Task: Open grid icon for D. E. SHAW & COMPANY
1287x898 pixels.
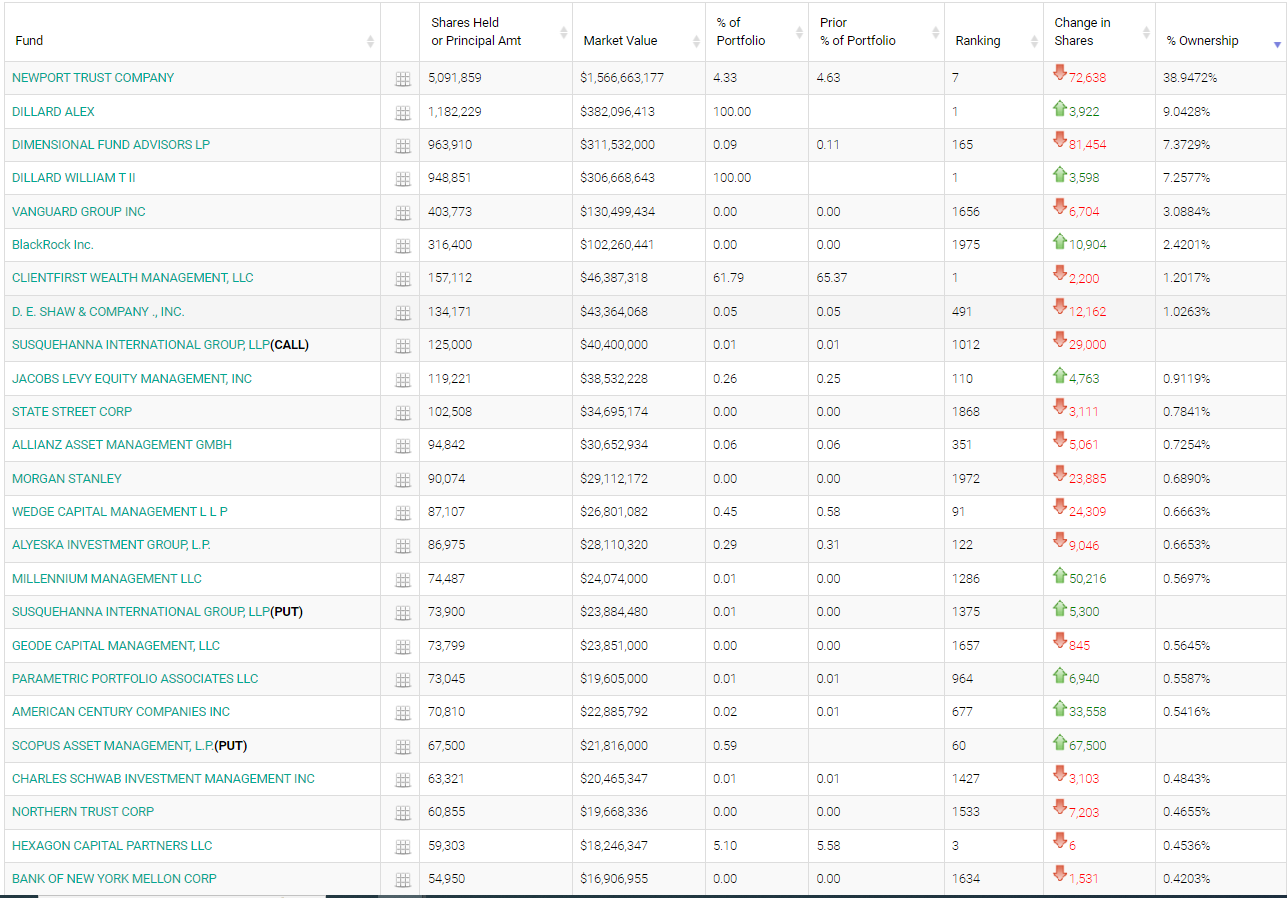Action: 403,313
